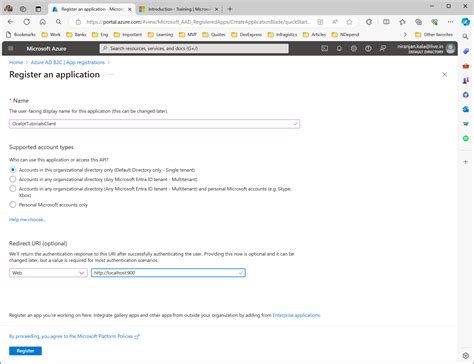Screen dimensions: 474x364
Task: Open the NDepend bookmarks folder
Action: coord(345,34)
